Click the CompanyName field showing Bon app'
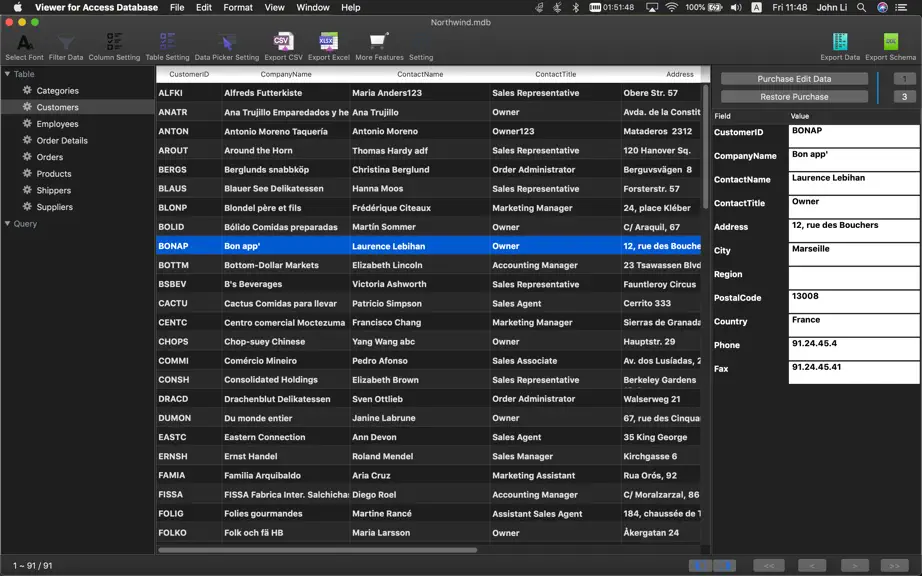 tap(854, 160)
